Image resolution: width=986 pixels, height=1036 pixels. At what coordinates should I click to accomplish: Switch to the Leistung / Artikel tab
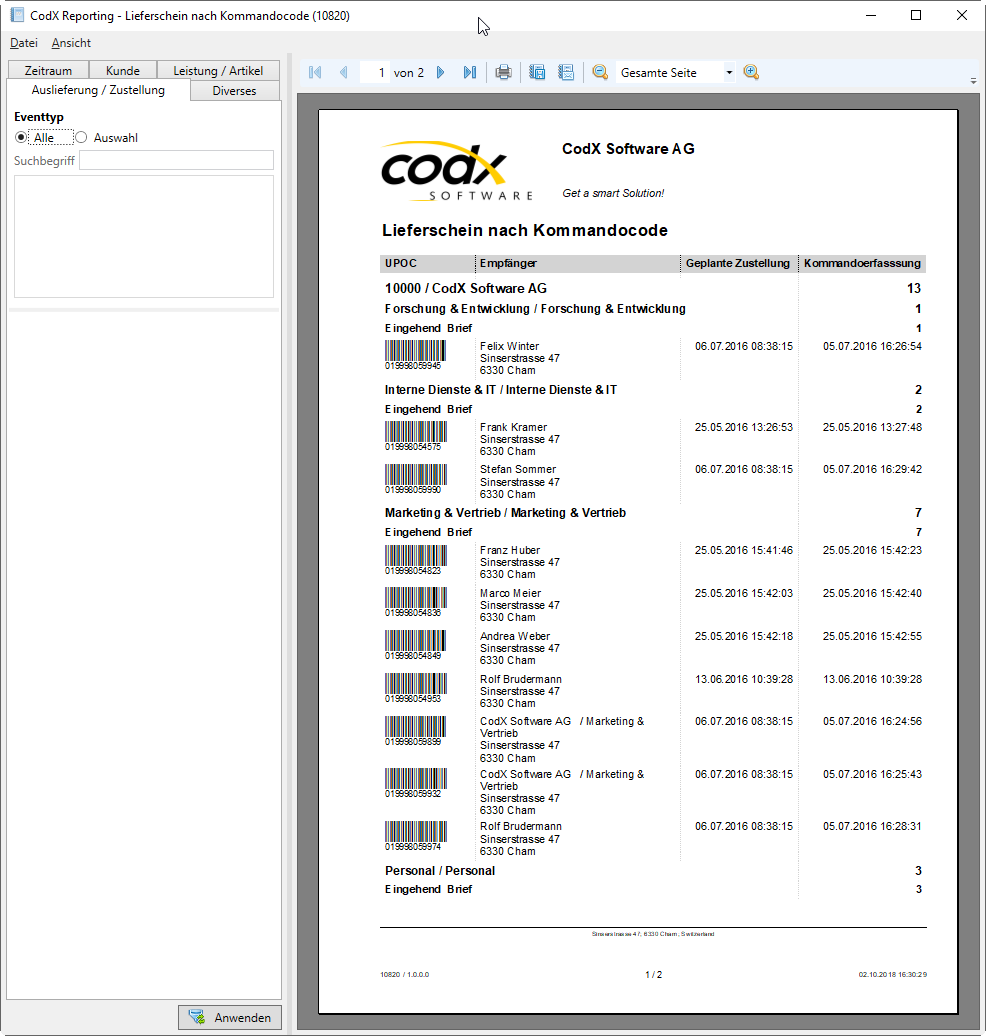coord(218,71)
